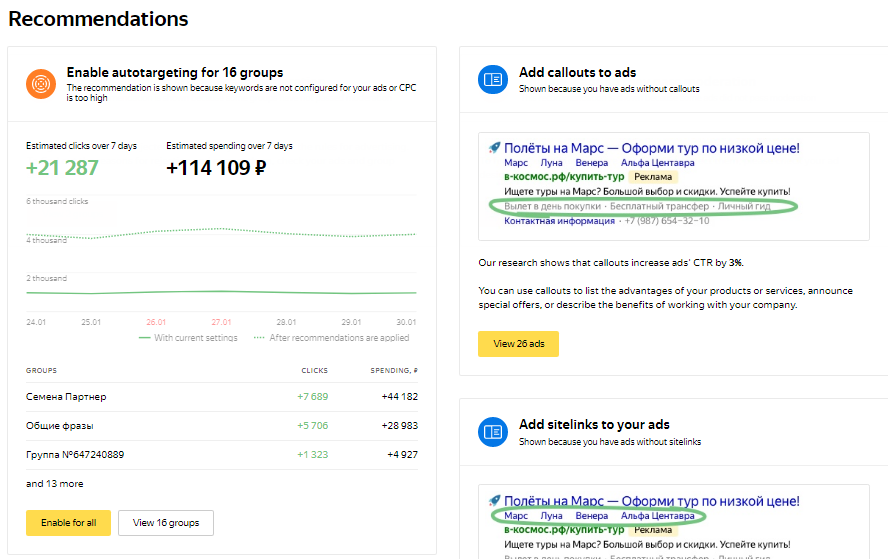888x559 pixels.
Task: Click the Луна sitelink in callouts ad preview
Action: point(551,163)
